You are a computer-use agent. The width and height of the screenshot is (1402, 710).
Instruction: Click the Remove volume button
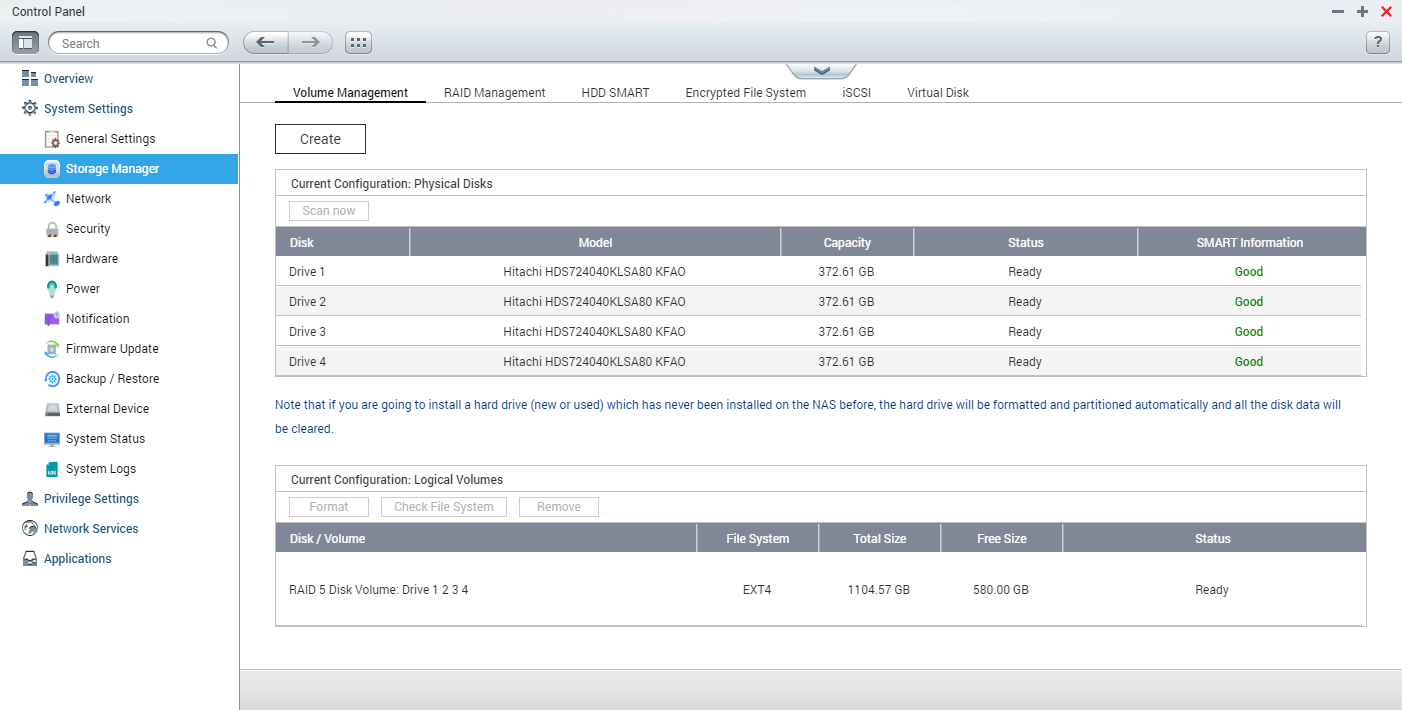coord(559,507)
